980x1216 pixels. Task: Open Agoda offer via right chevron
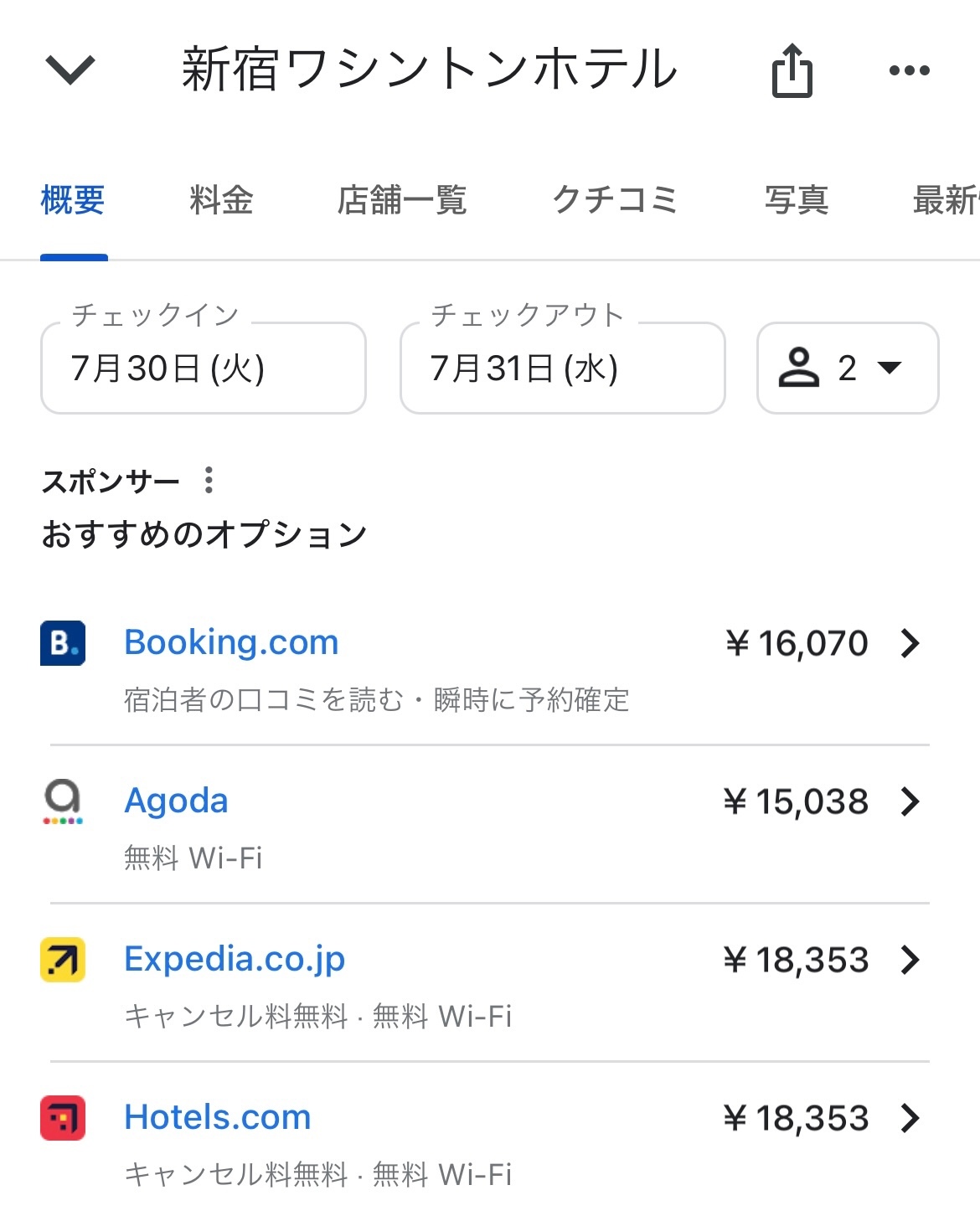pos(910,801)
